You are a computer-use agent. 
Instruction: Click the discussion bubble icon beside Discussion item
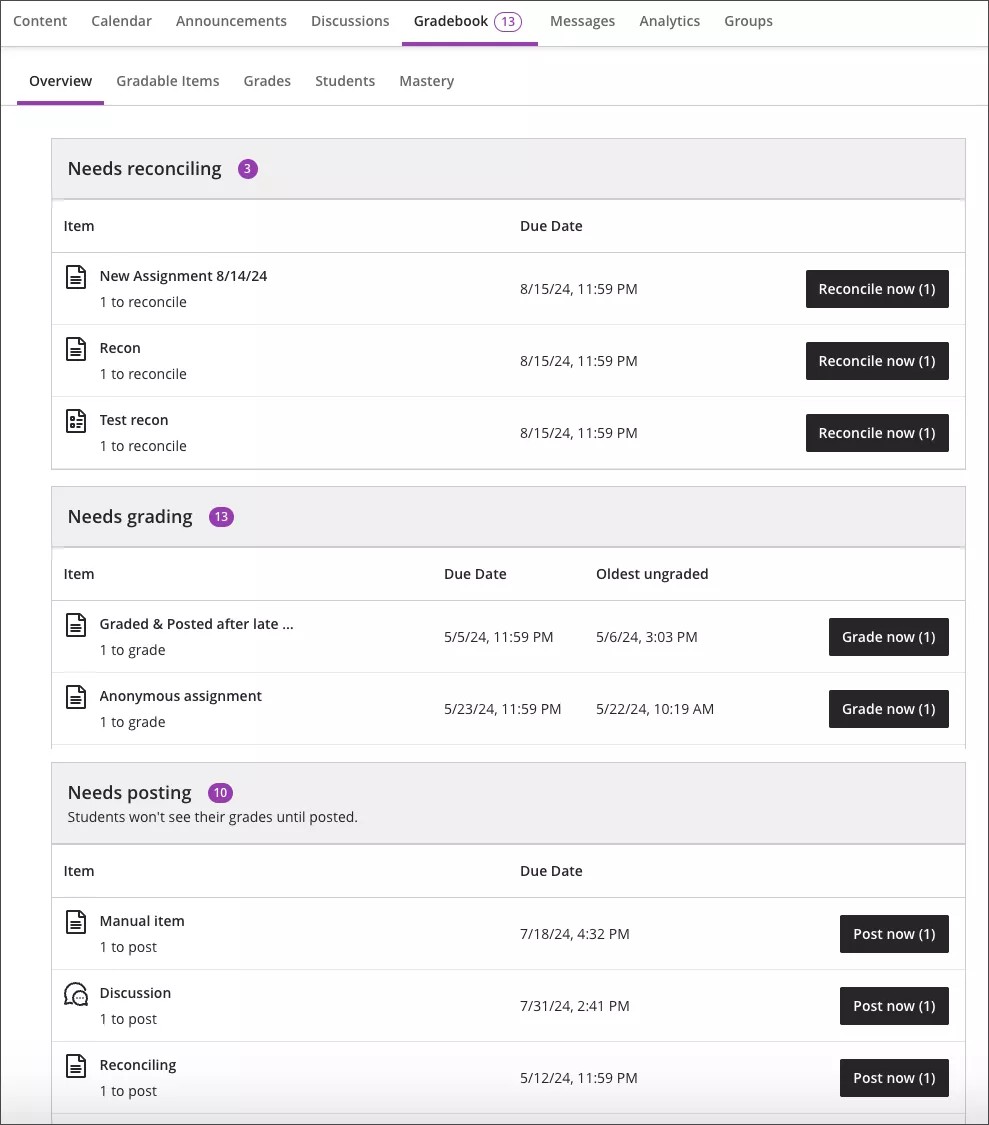[76, 993]
